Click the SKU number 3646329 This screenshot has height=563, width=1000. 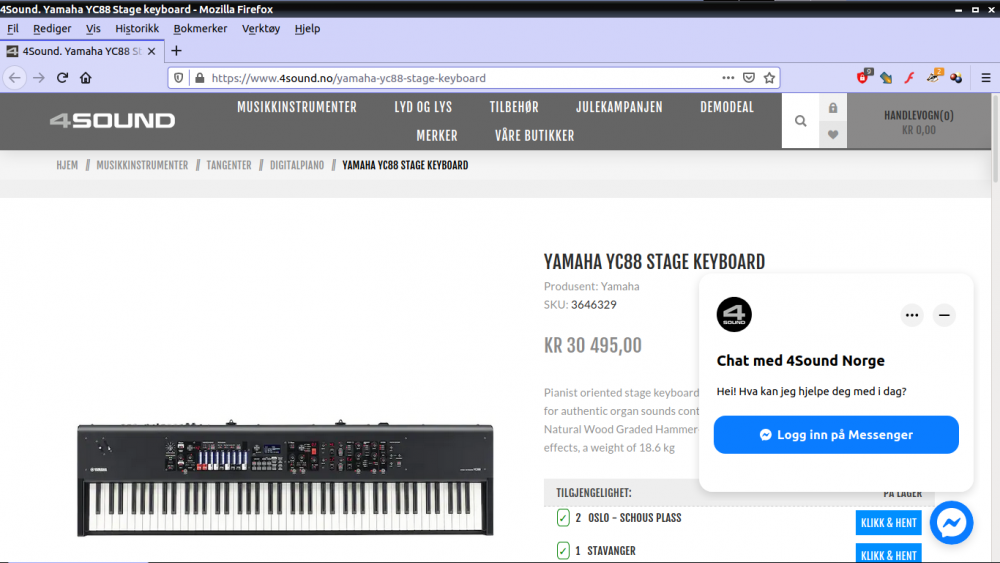tap(594, 305)
